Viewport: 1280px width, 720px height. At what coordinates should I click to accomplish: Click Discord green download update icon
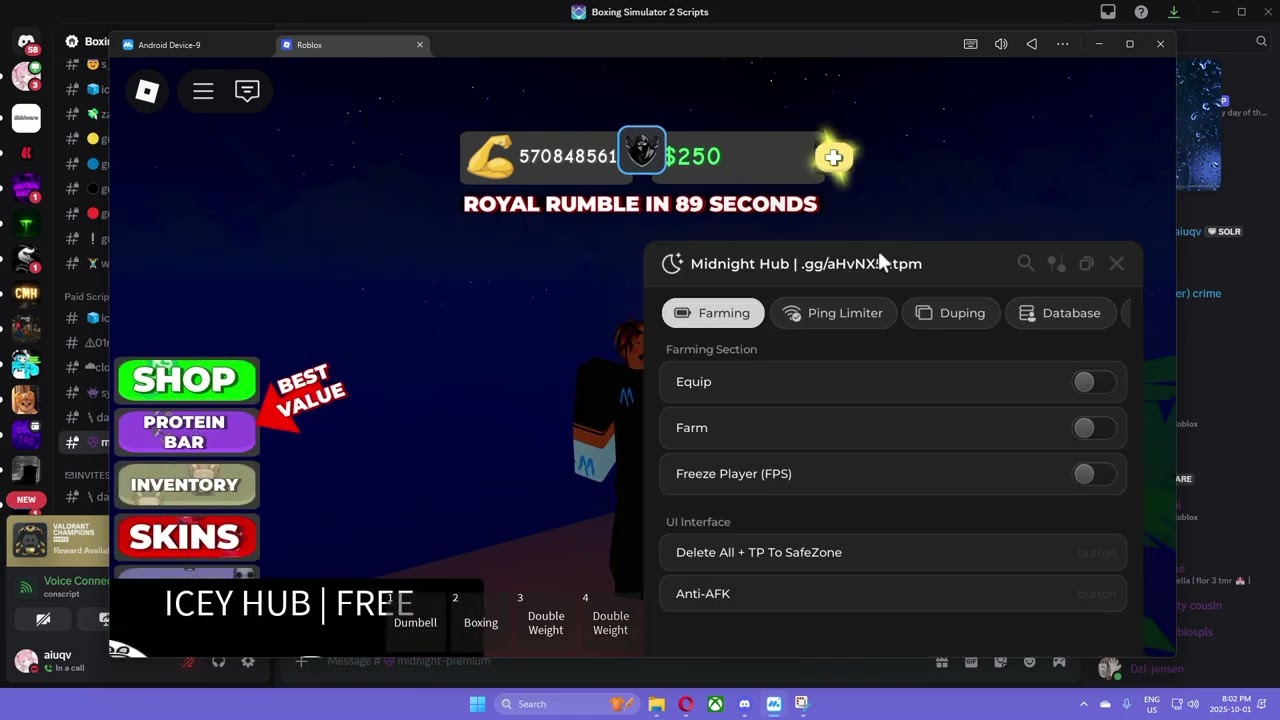tap(1174, 12)
